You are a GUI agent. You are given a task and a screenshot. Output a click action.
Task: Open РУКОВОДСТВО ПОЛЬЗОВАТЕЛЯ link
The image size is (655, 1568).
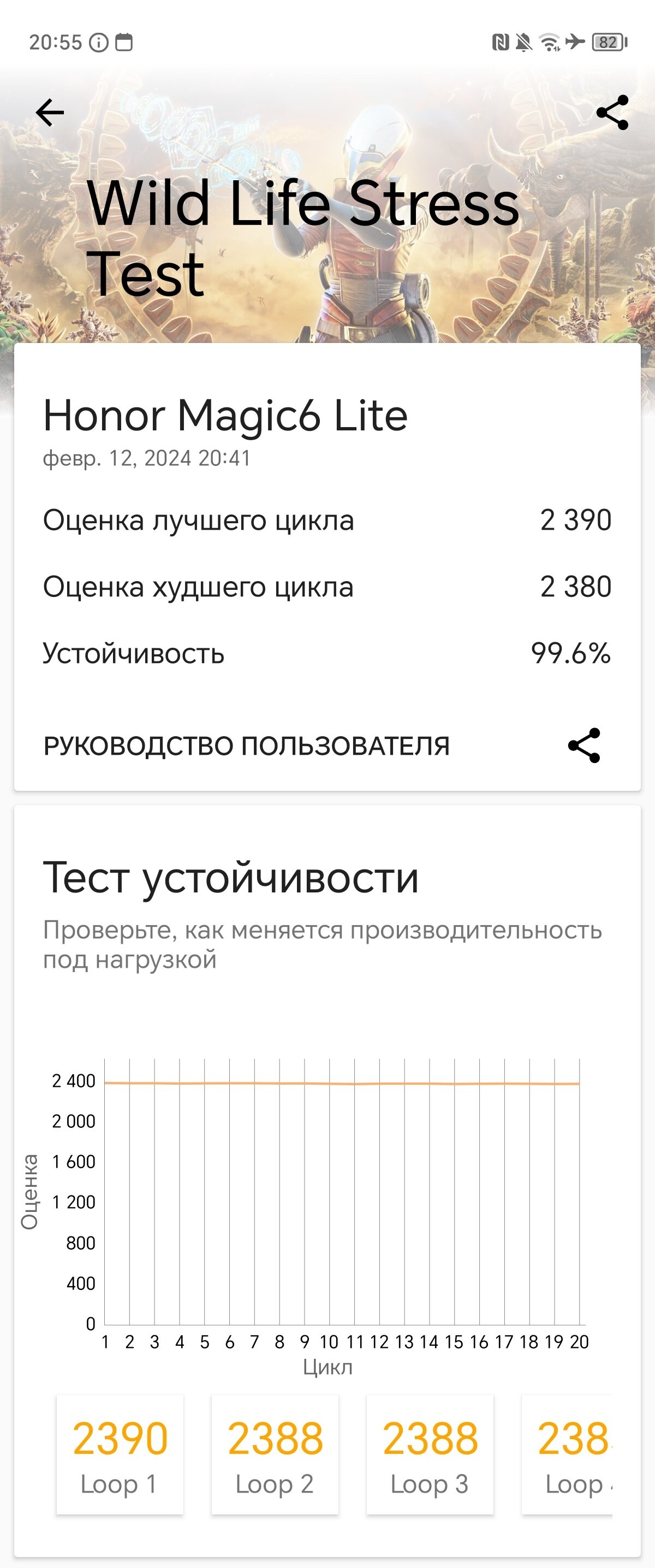tap(246, 746)
